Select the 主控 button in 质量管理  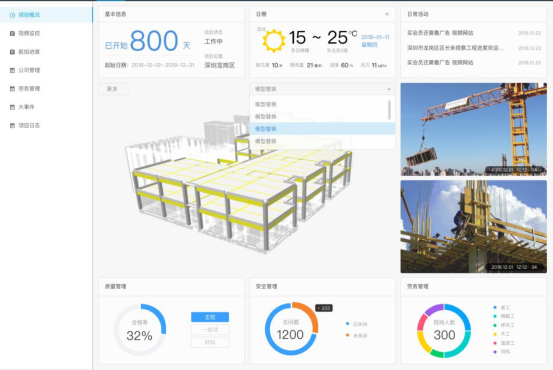coord(210,317)
